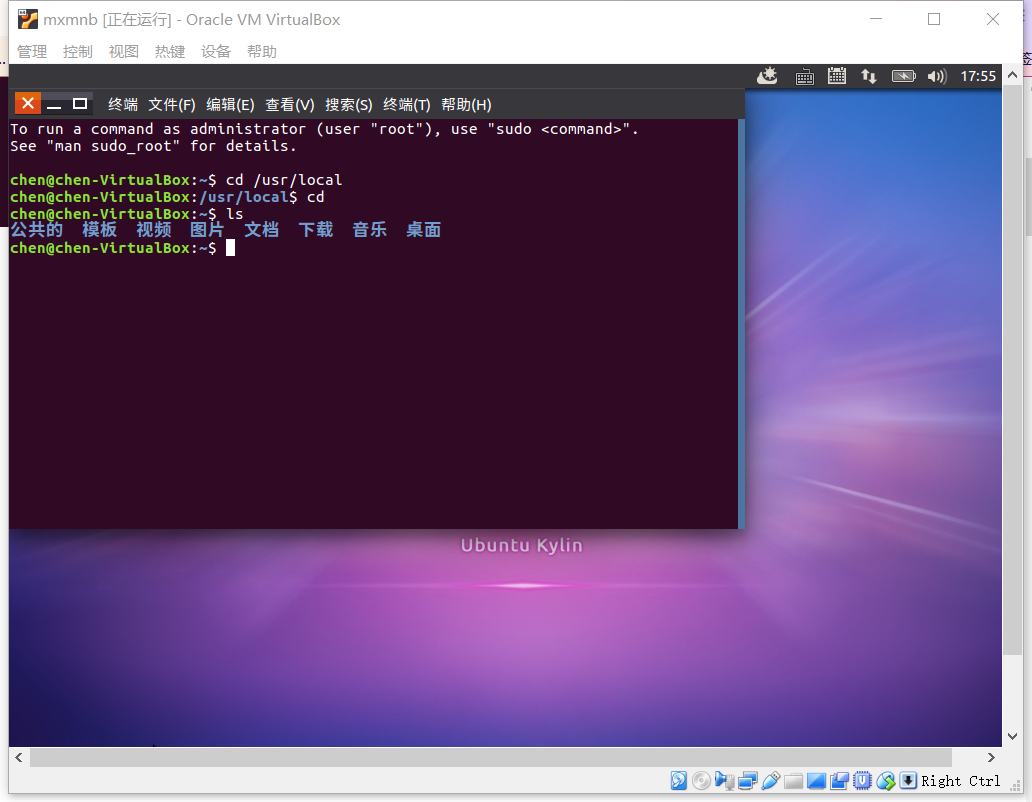The image size is (1032, 802).
Task: Click the optical drive status icon
Action: tap(702, 780)
